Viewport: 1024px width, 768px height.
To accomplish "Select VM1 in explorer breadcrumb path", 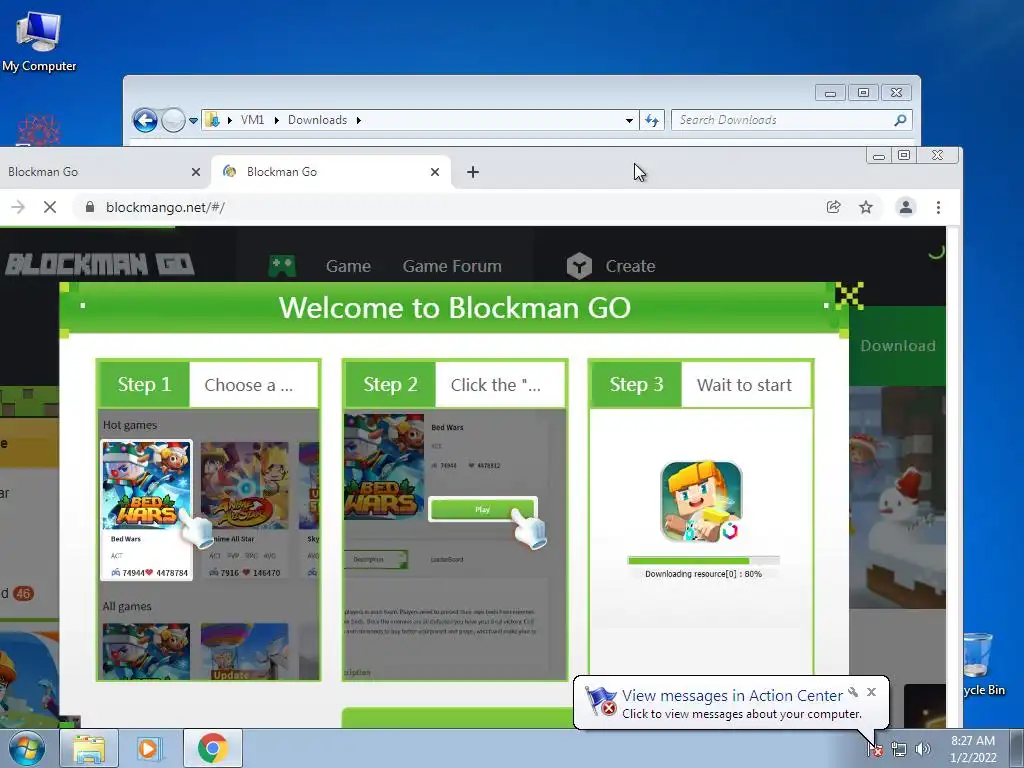I will [252, 120].
